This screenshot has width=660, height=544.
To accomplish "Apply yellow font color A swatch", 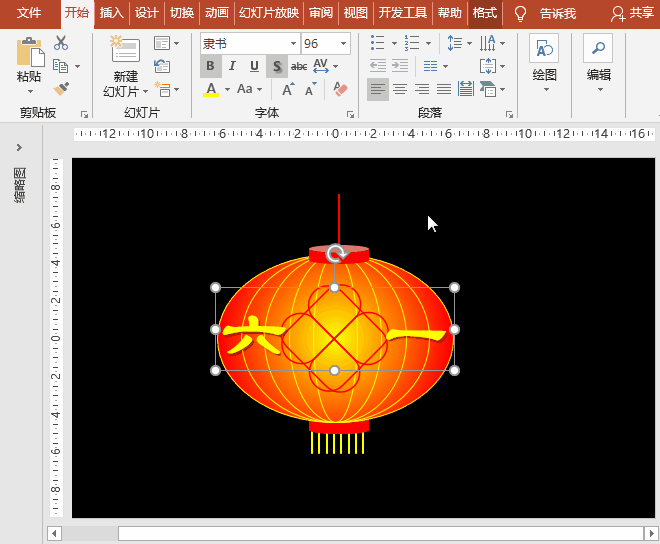I will [211, 89].
